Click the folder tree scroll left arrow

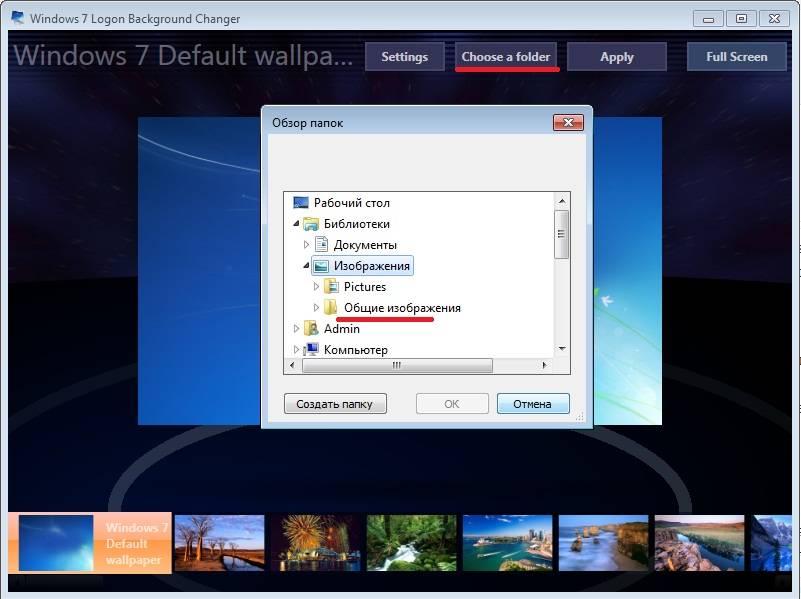[292, 365]
